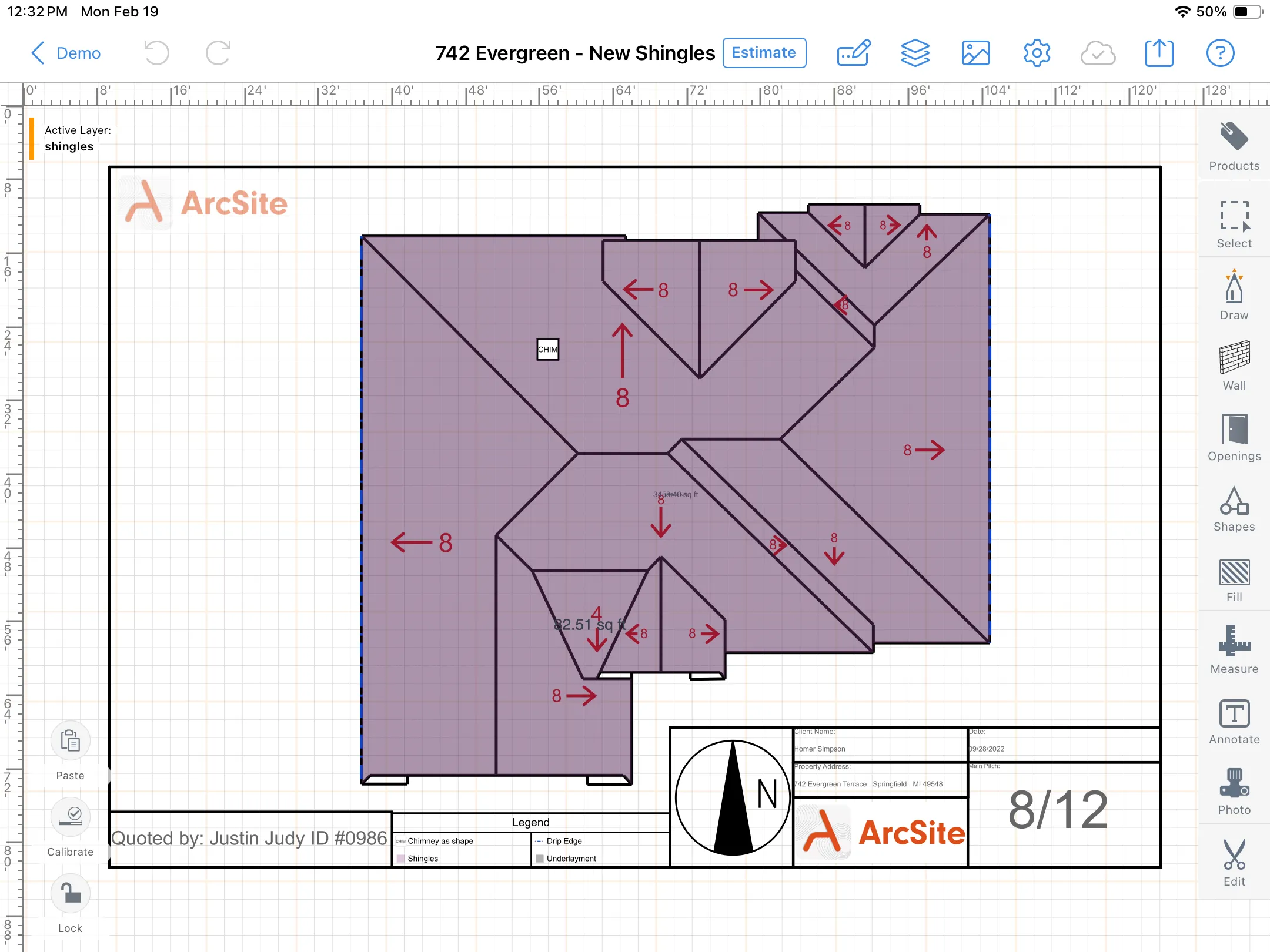Tap the Estimate button

(763, 52)
